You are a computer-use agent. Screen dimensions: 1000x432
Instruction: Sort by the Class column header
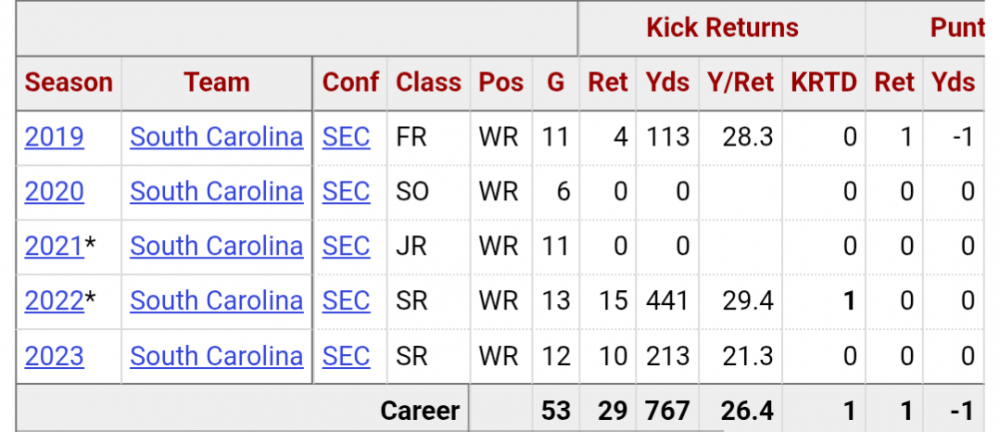pyautogui.click(x=428, y=82)
